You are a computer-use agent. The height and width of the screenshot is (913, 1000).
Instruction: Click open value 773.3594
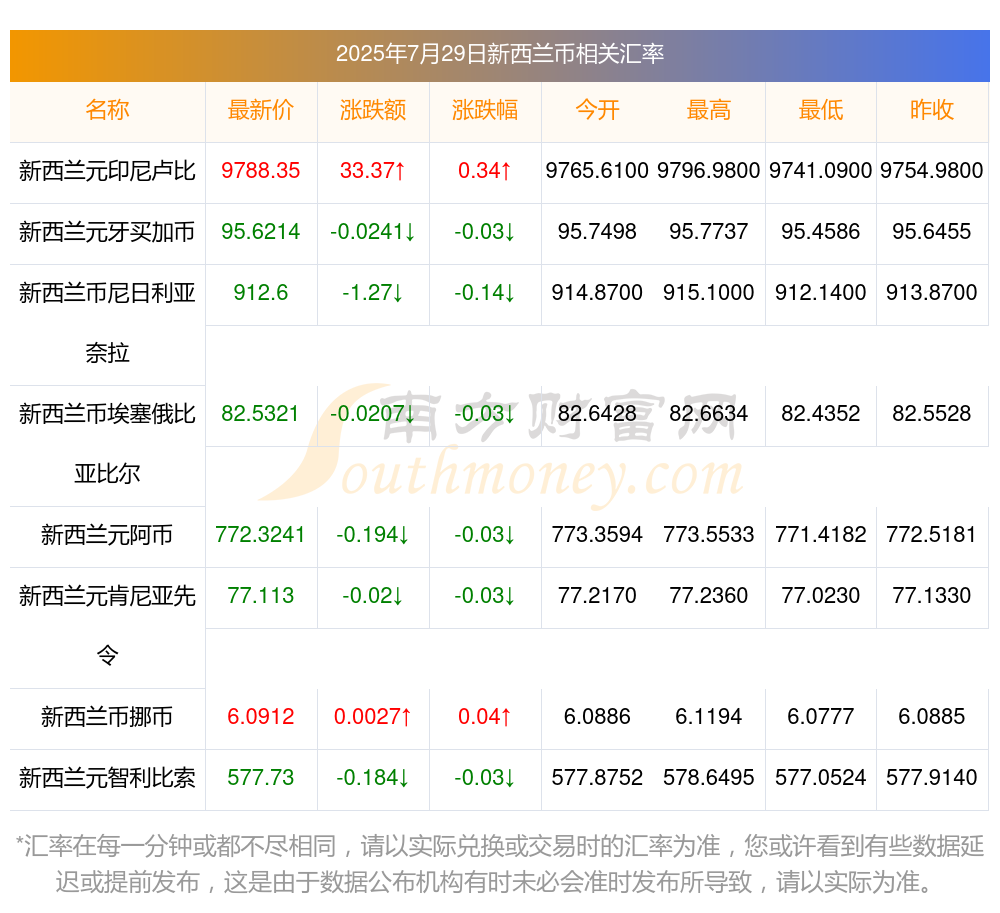[597, 534]
